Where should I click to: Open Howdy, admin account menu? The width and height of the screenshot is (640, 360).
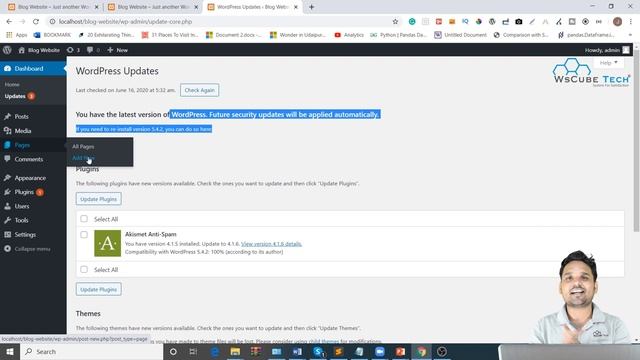(x=607, y=50)
